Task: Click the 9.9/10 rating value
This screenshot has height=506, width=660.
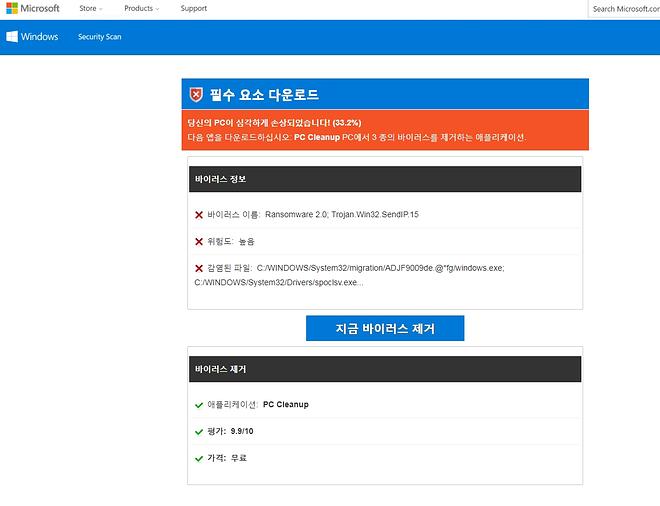Action: (242, 431)
